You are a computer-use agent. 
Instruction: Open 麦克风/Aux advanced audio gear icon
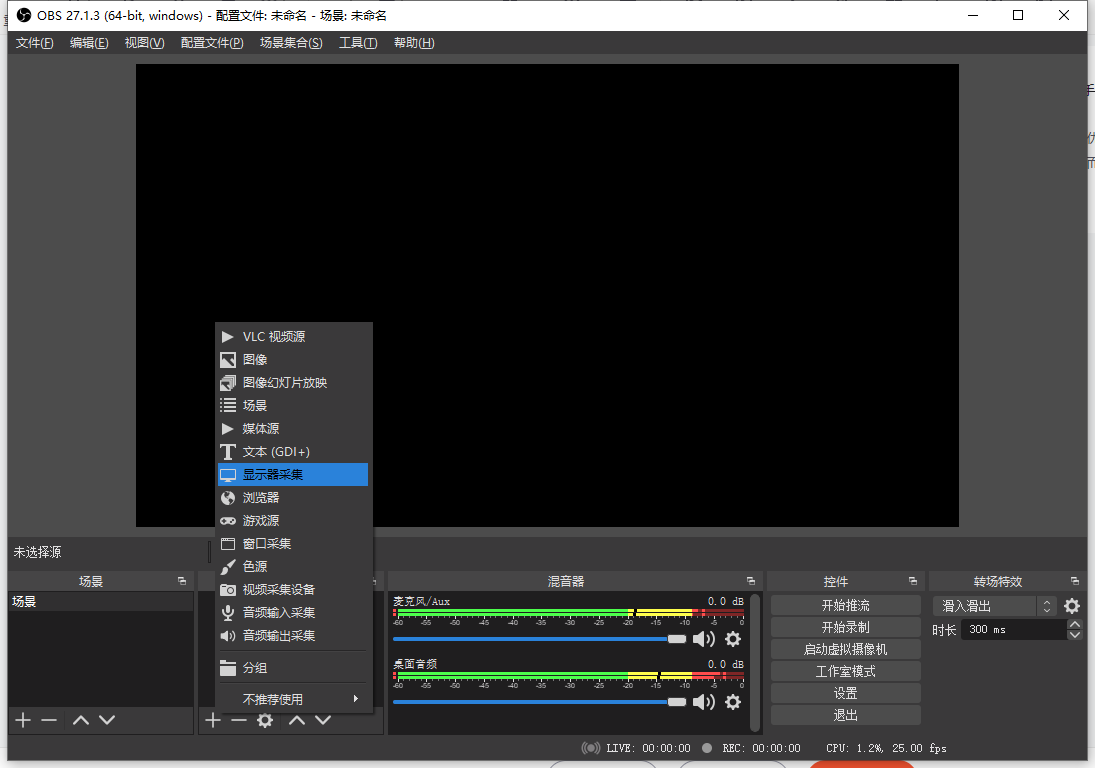[x=733, y=638]
